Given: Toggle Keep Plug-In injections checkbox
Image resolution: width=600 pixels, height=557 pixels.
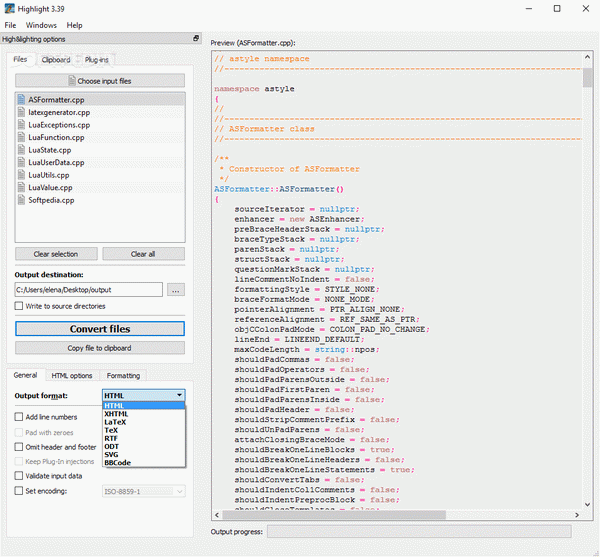Looking at the screenshot, I should click(19, 462).
